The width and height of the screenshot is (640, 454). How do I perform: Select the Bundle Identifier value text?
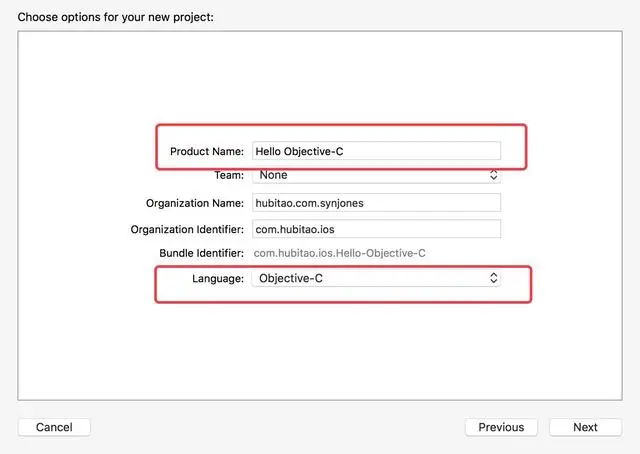[x=340, y=253]
